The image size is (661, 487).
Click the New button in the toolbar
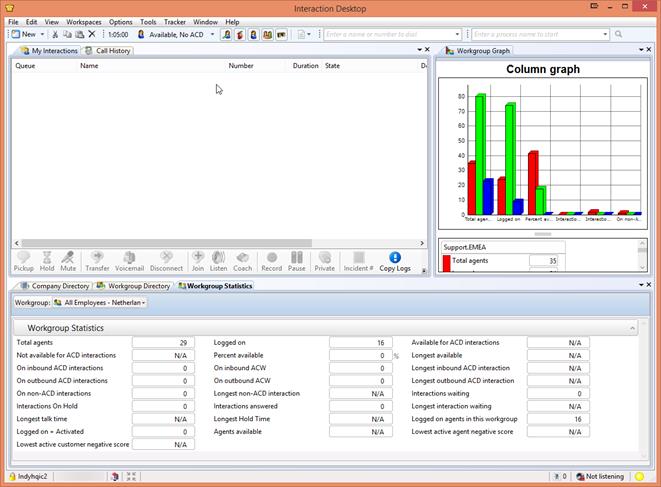(26, 34)
